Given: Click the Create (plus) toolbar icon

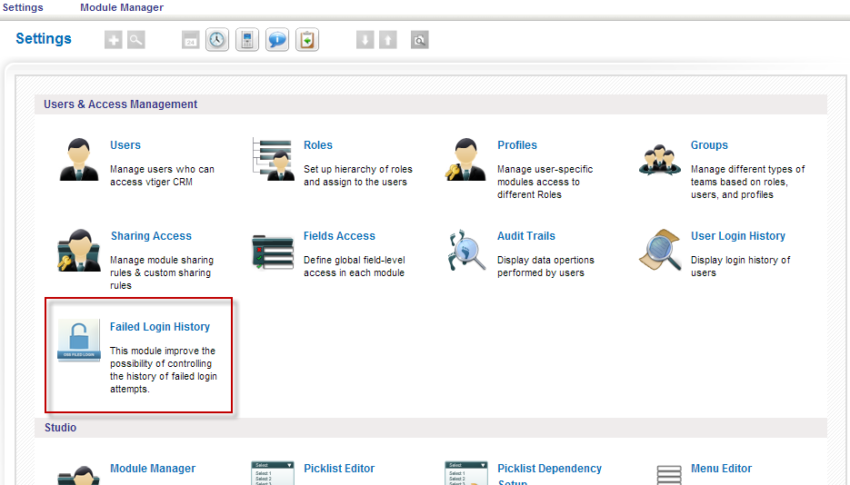Looking at the screenshot, I should pos(113,40).
